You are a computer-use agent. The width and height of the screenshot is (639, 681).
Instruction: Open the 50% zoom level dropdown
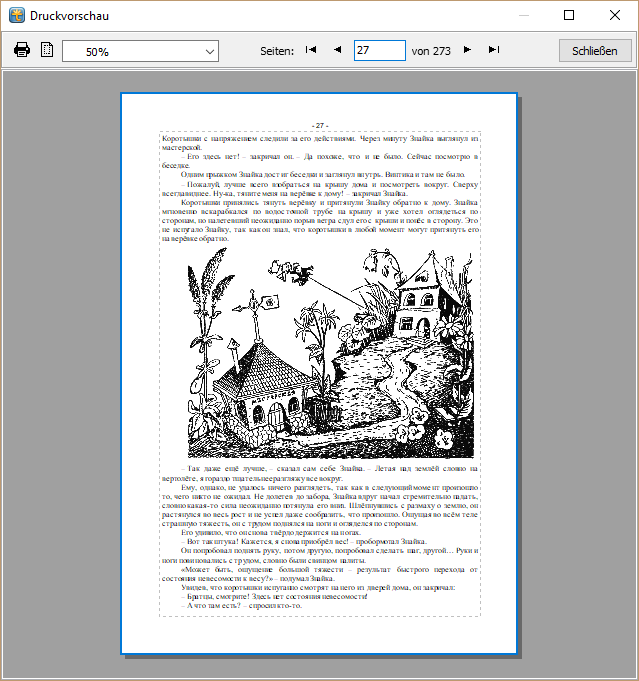140,51
